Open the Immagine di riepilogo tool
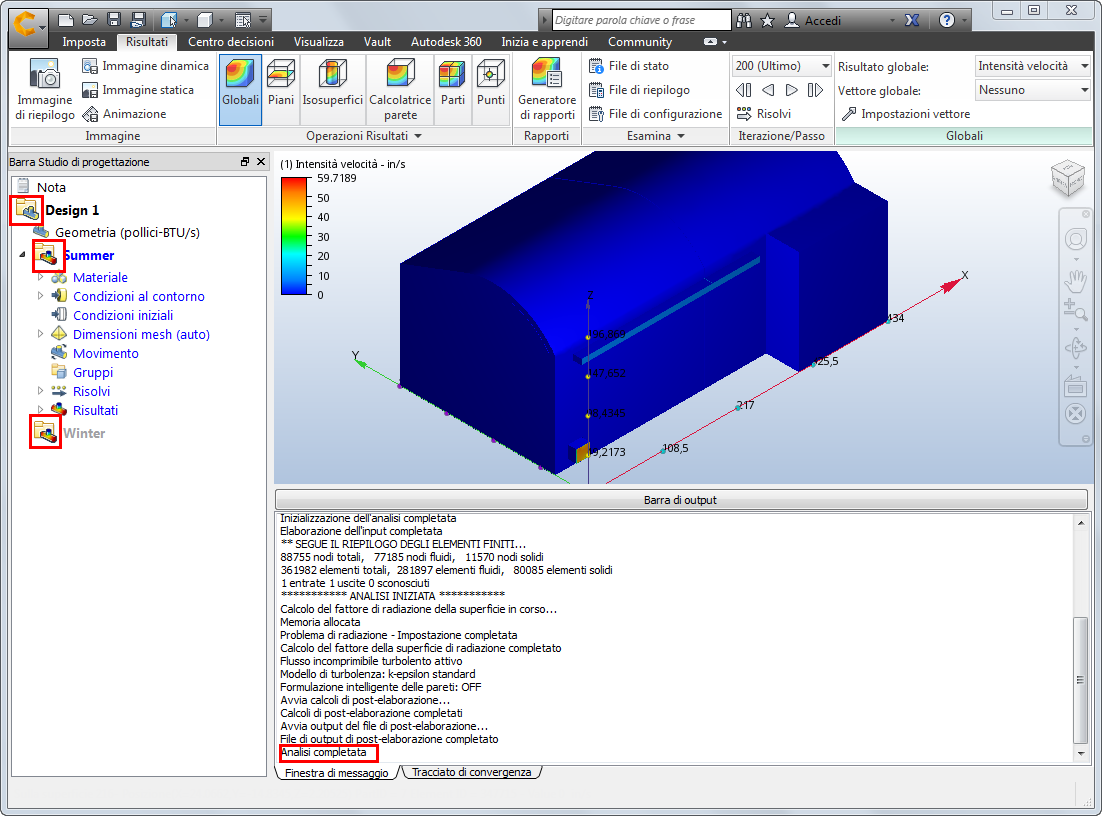This screenshot has height=816, width=1102. [44, 90]
